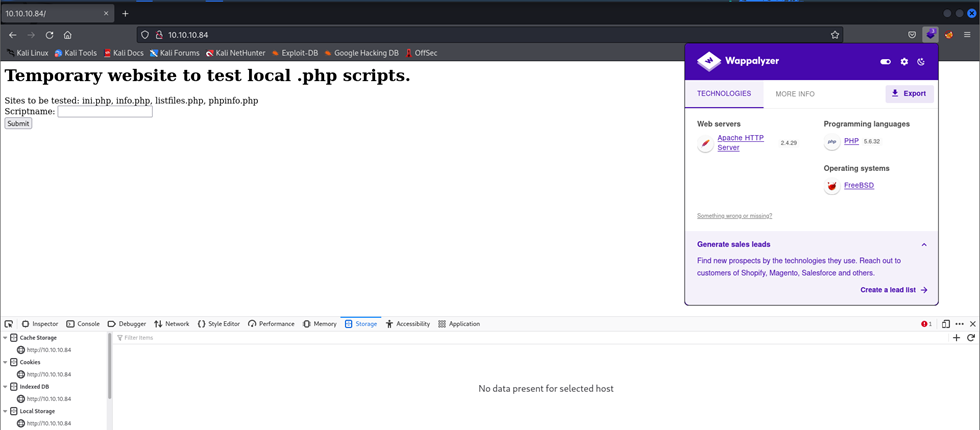Toggle the Wappalyzer enable switch

click(885, 62)
